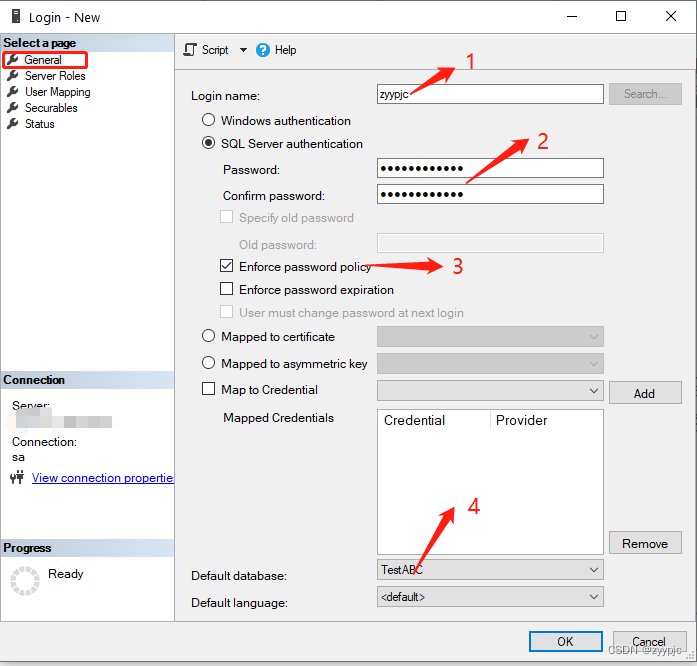Image resolution: width=697 pixels, height=666 pixels.
Task: Select Windows authentication radio button
Action: tap(208, 120)
